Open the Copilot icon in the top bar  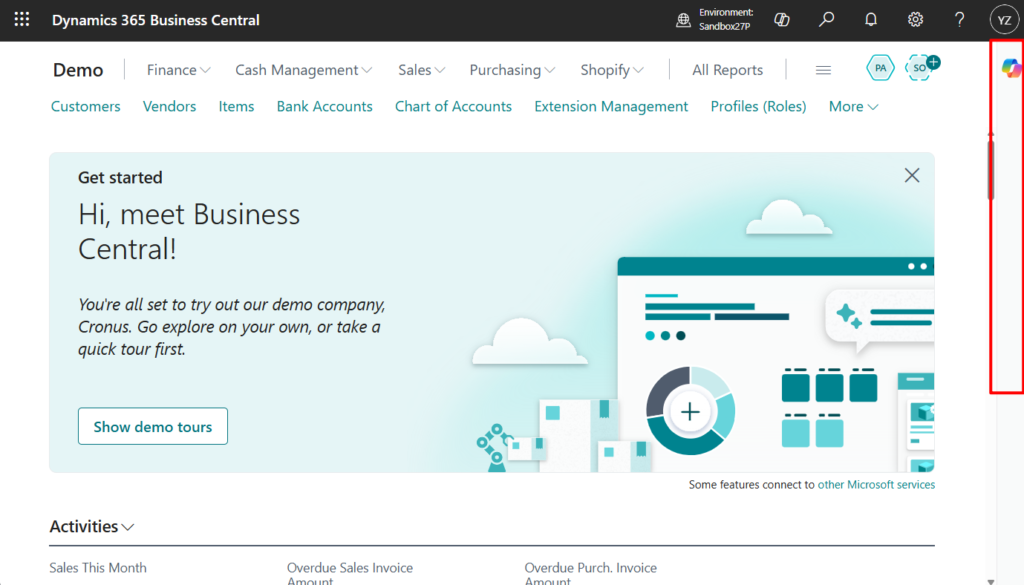(784, 20)
